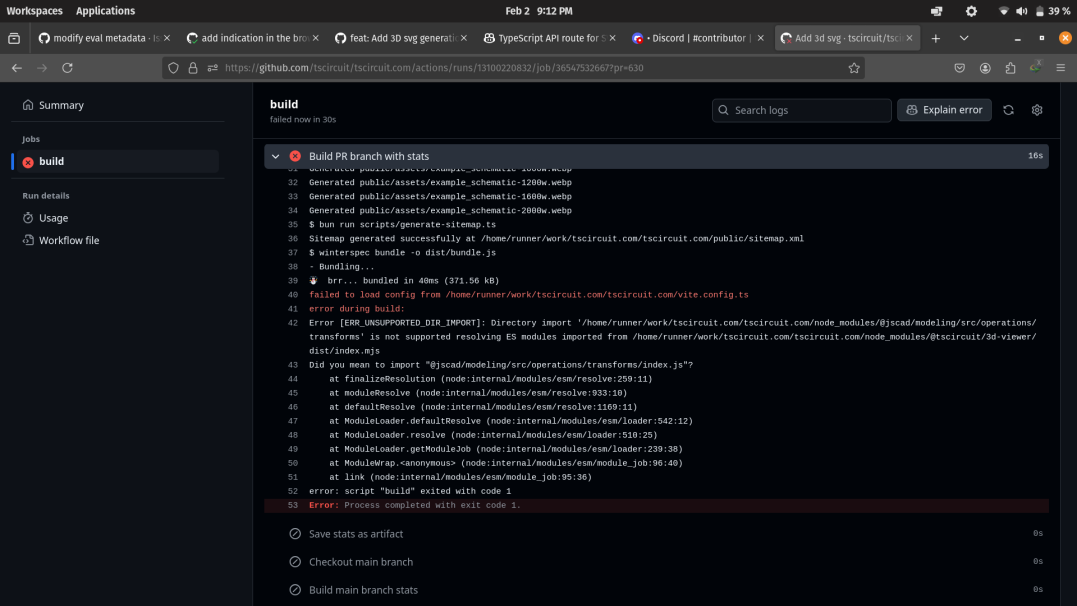Open the list all tabs dropdown

pyautogui.click(x=964, y=38)
